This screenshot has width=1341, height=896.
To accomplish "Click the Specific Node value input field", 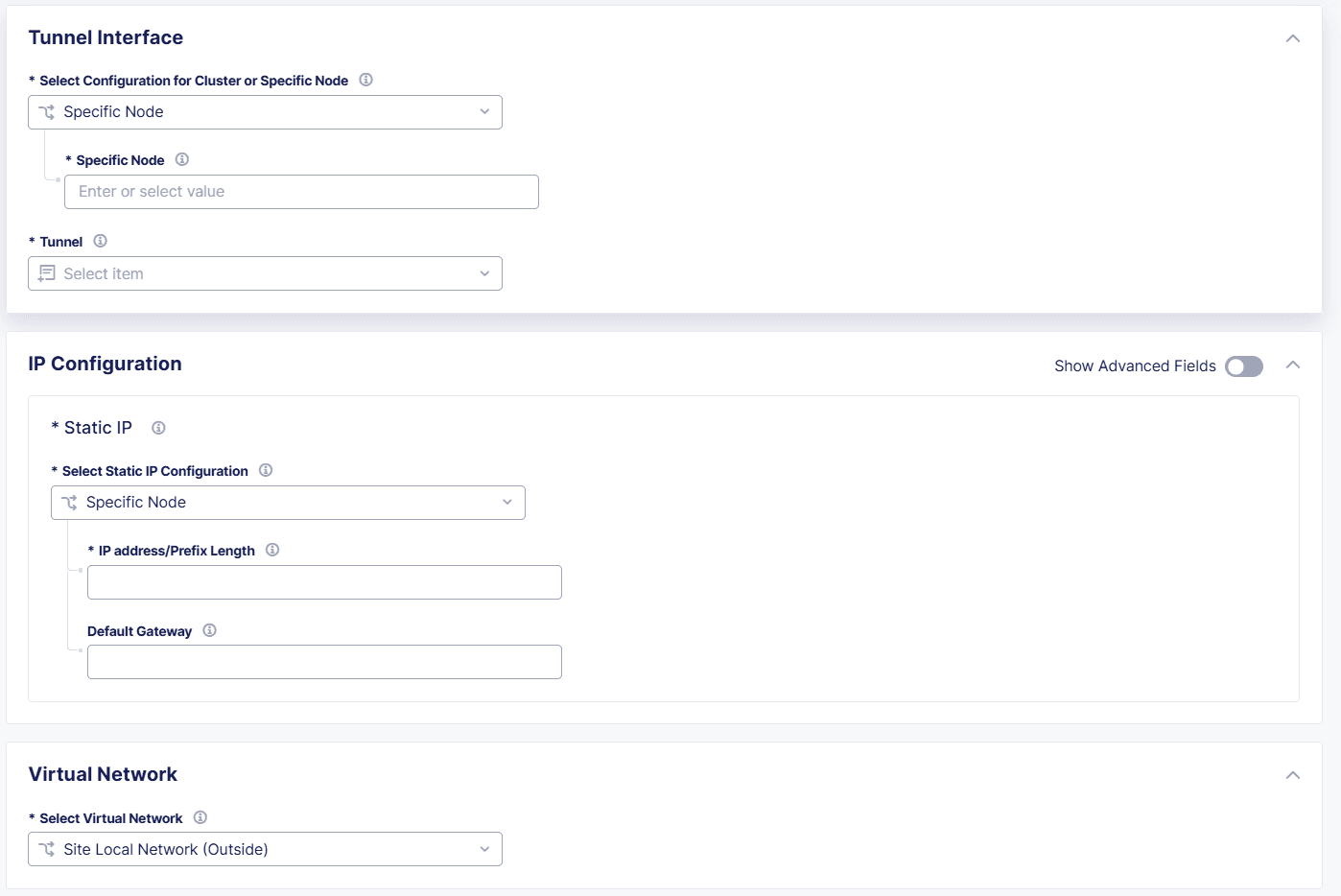I will tap(300, 191).
